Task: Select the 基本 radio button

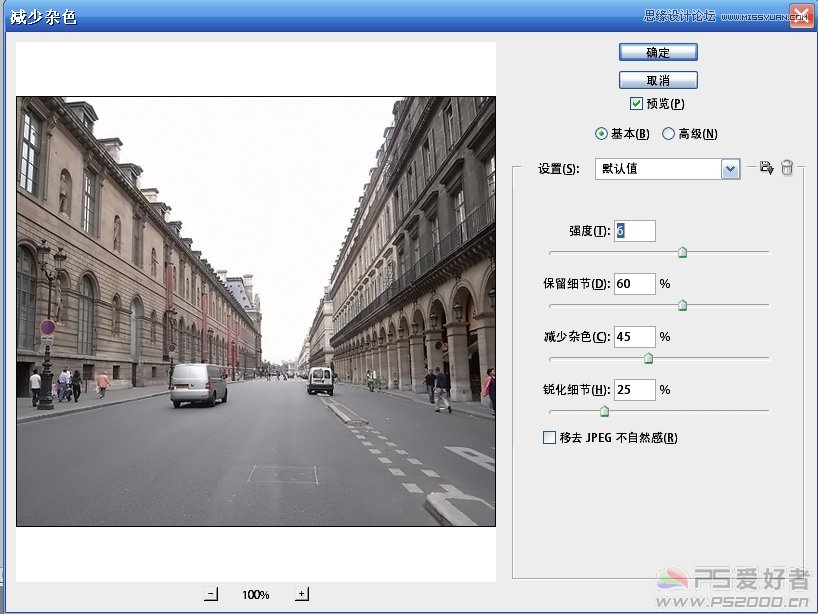Action: pyautogui.click(x=601, y=133)
